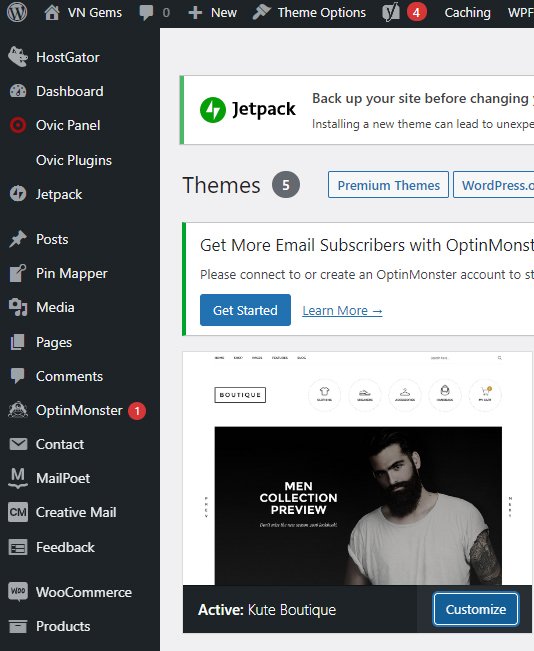Image resolution: width=534 pixels, height=651 pixels.
Task: Click the Pin Mapper edit icon
Action: (18, 273)
